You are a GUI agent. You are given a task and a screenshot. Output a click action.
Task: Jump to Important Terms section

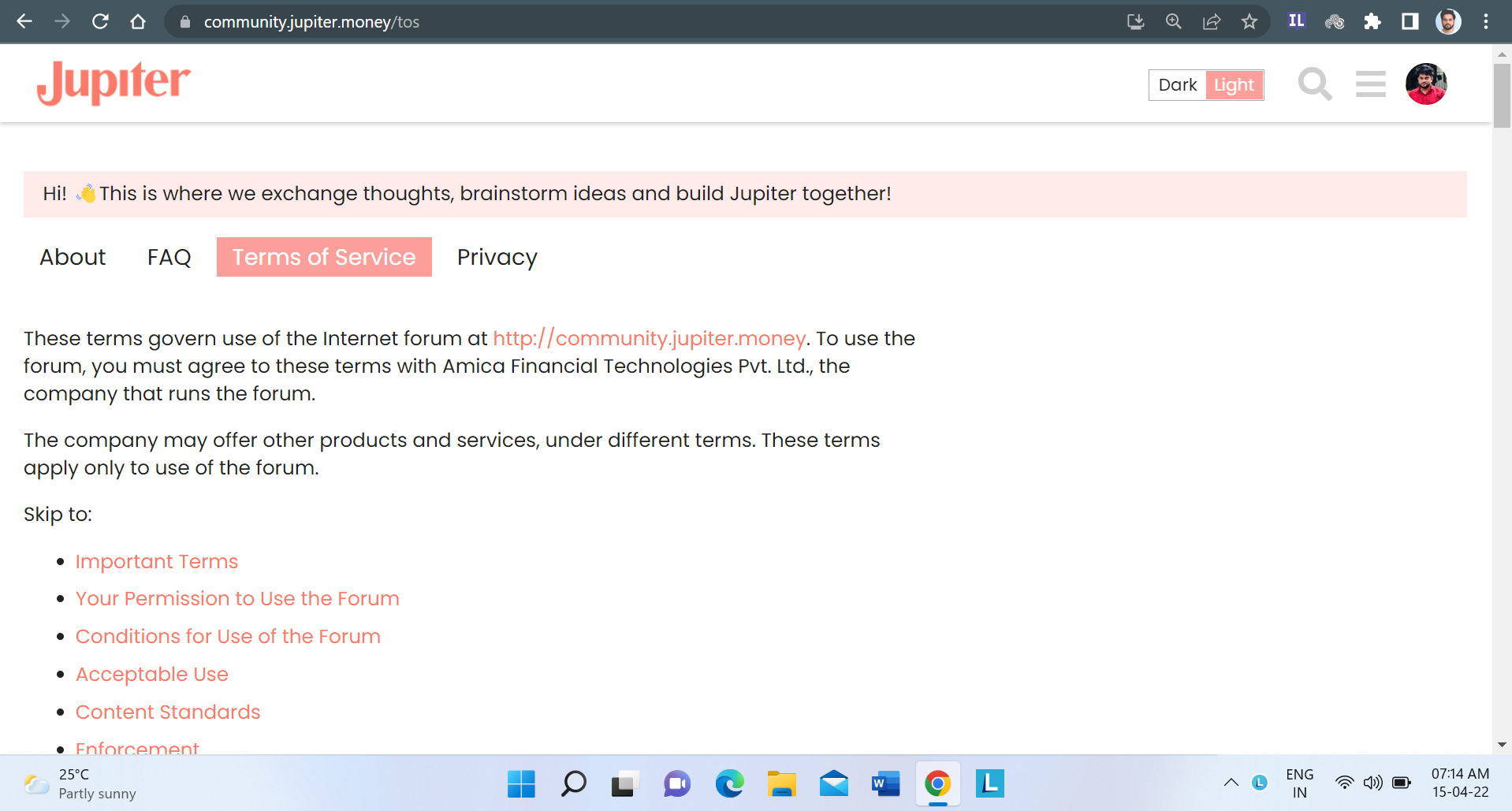[157, 561]
